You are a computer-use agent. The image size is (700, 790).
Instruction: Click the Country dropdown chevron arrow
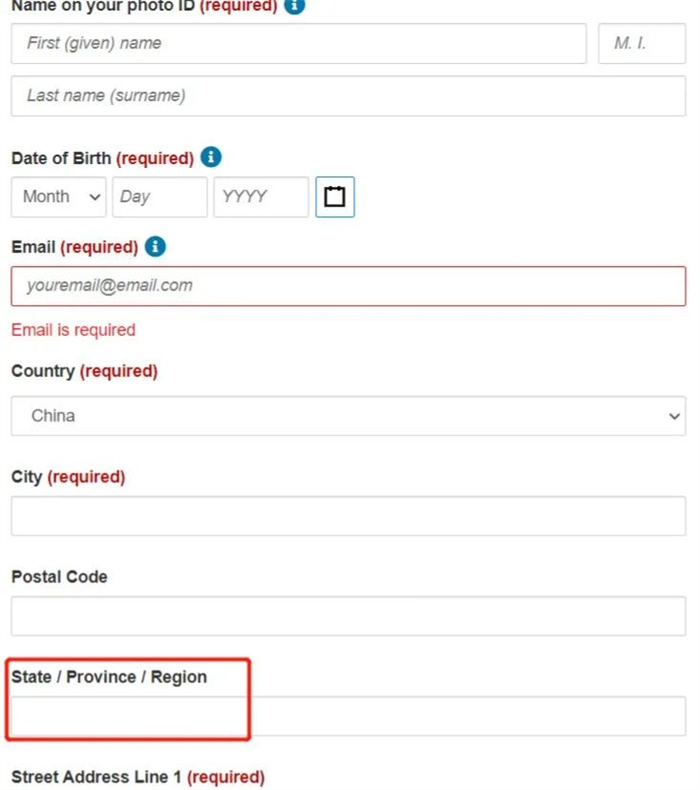tap(674, 416)
